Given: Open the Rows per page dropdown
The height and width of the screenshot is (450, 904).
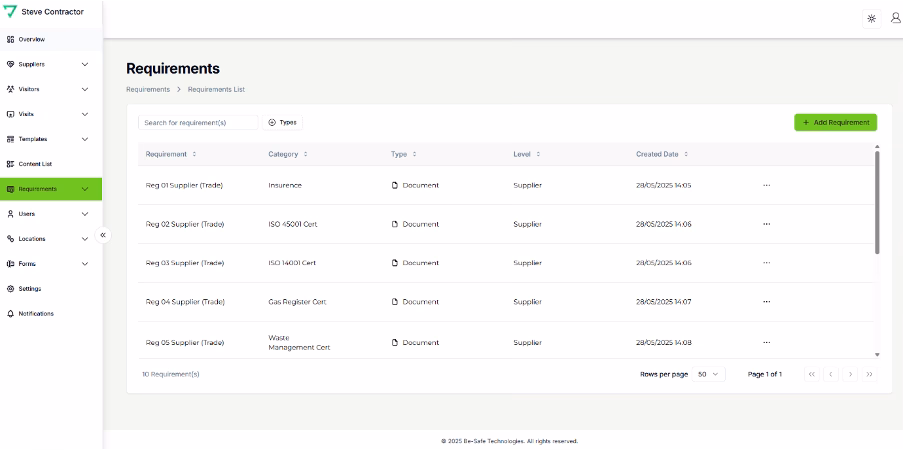Looking at the screenshot, I should coord(709,374).
